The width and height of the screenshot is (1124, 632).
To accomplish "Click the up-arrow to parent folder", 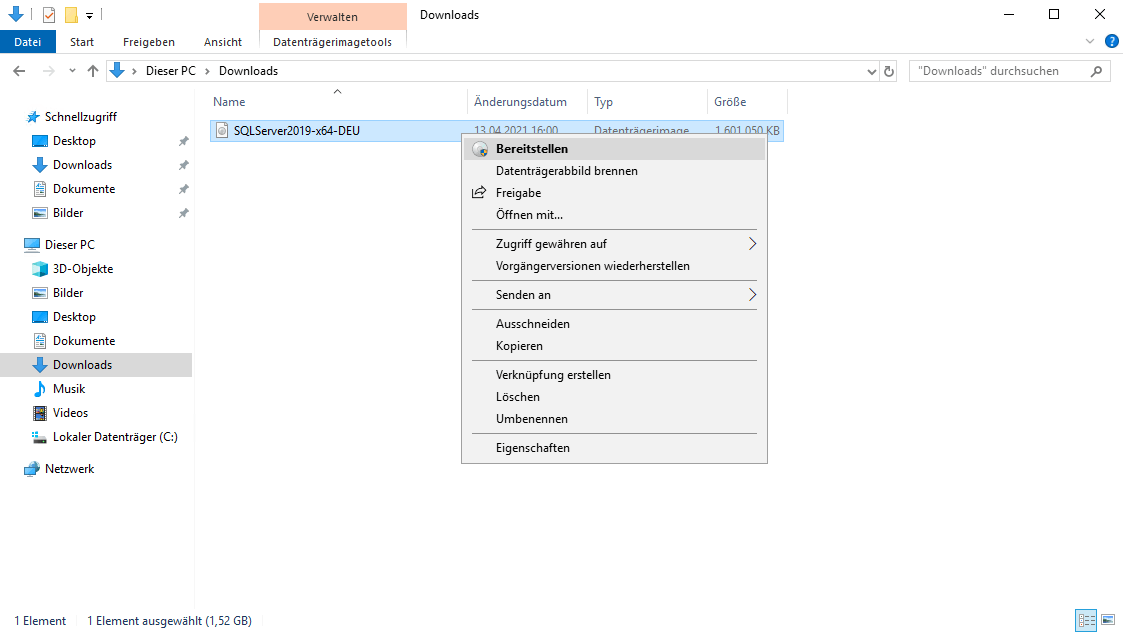I will [92, 70].
